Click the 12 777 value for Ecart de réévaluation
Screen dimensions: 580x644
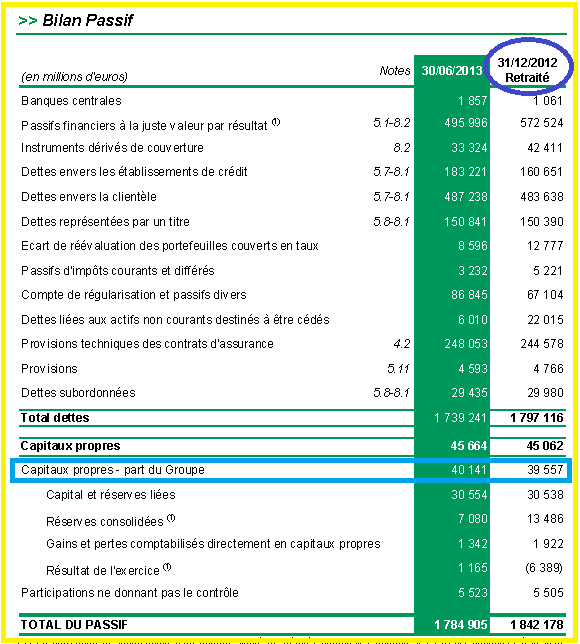[545, 246]
